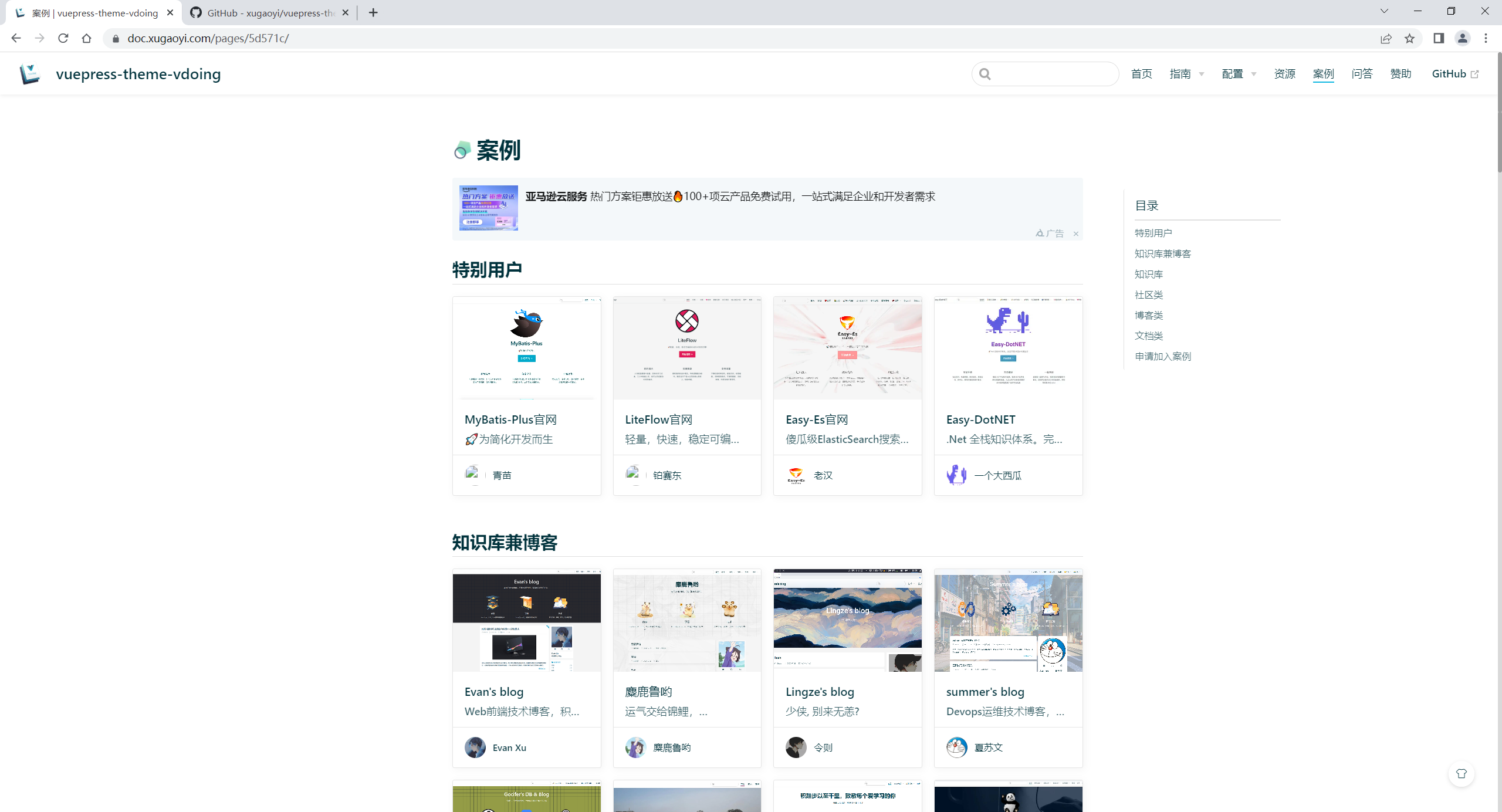The width and height of the screenshot is (1502, 812).
Task: Close the ad banner with X
Action: tap(1076, 234)
